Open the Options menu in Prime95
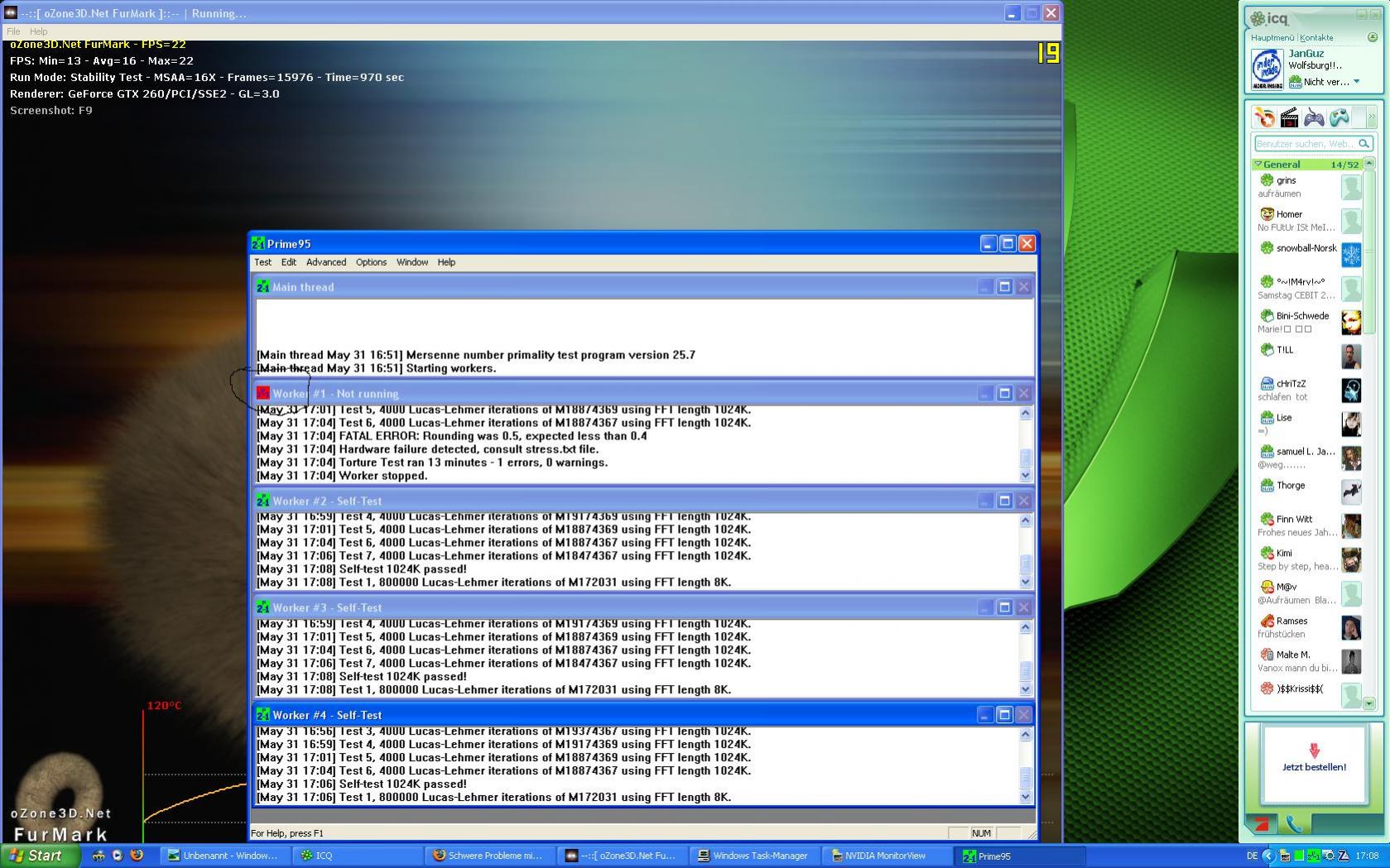The image size is (1390, 868). (371, 262)
